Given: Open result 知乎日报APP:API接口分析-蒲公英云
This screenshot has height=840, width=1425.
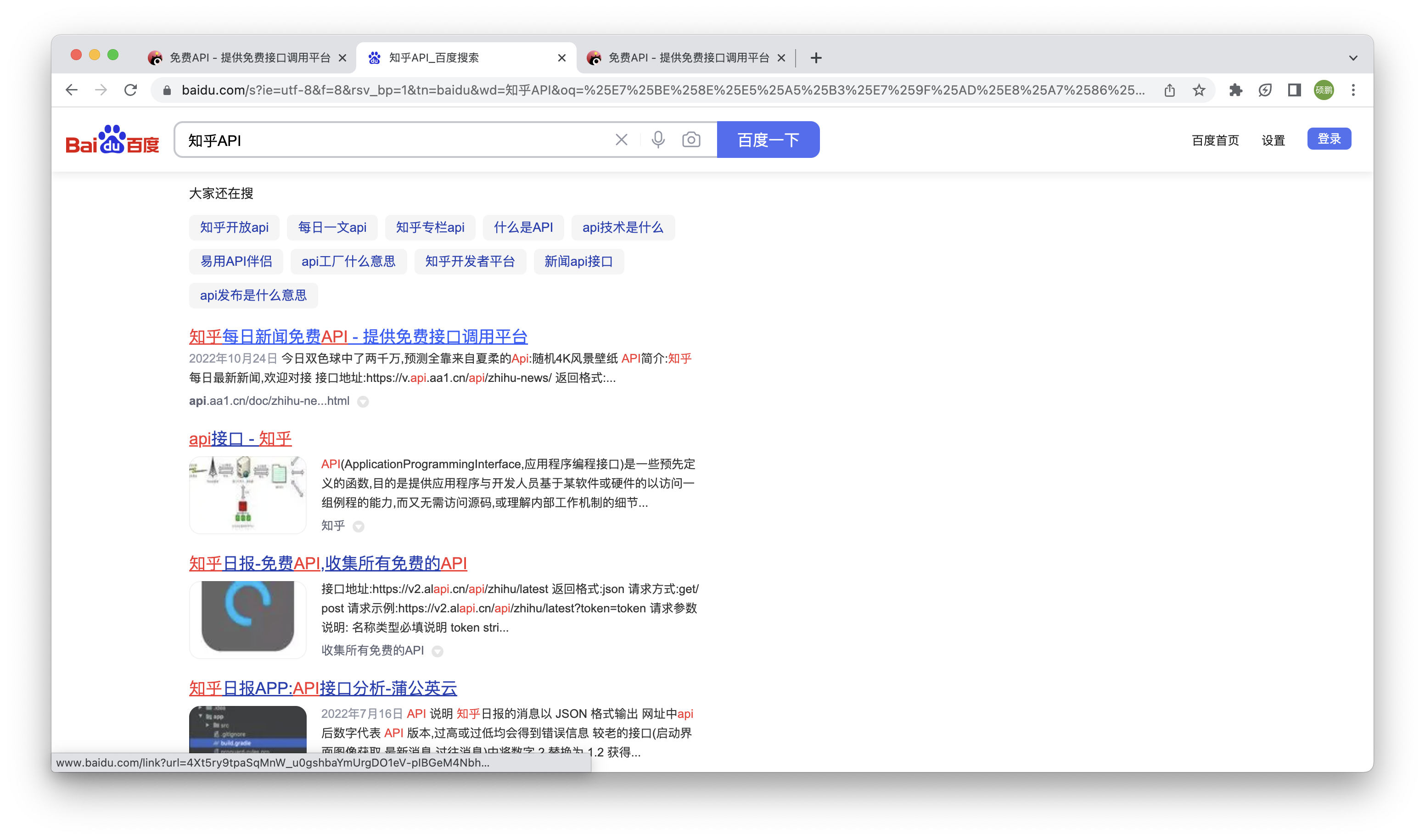Looking at the screenshot, I should [x=323, y=688].
